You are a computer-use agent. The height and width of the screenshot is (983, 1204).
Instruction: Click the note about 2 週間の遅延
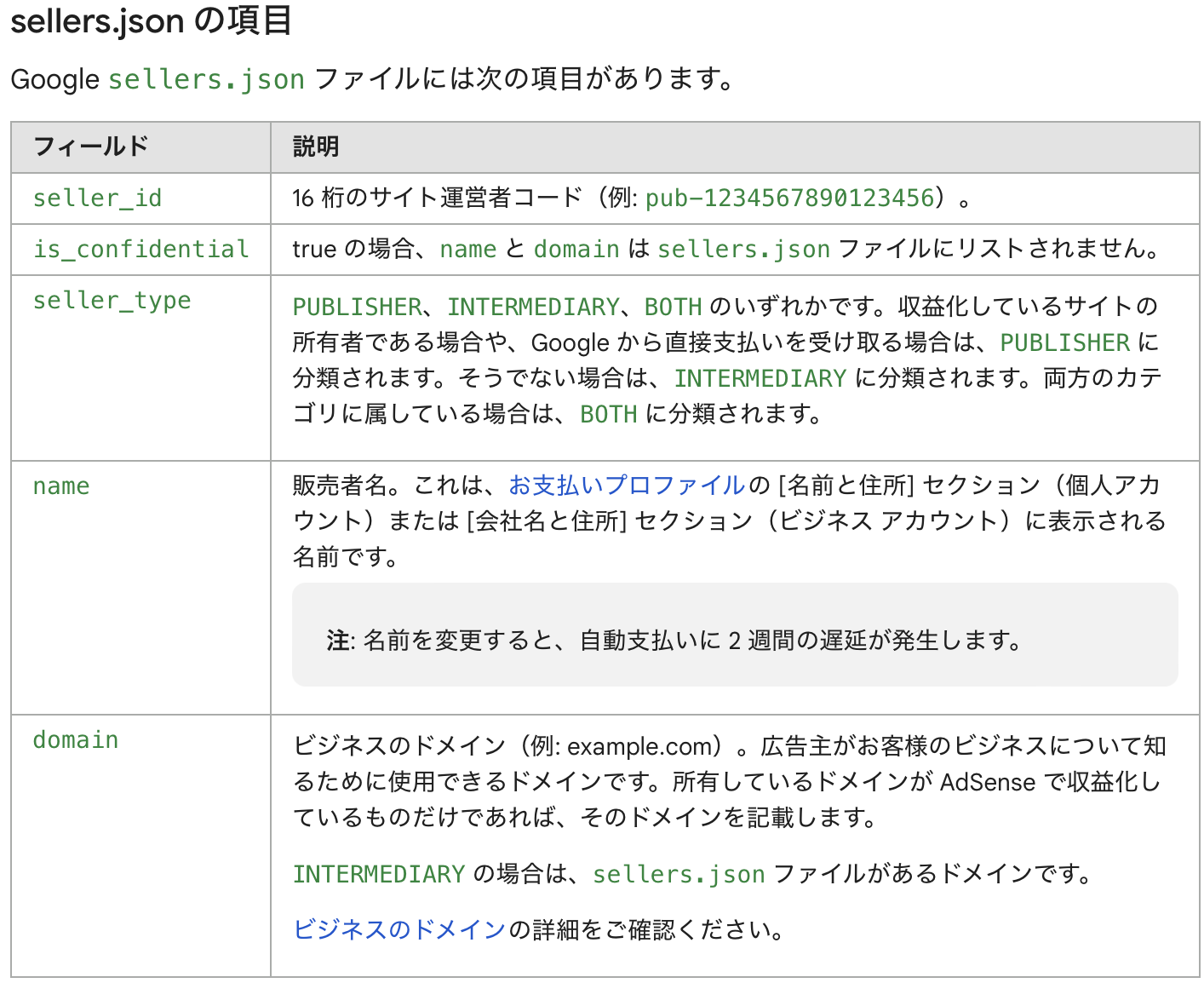coord(735,635)
